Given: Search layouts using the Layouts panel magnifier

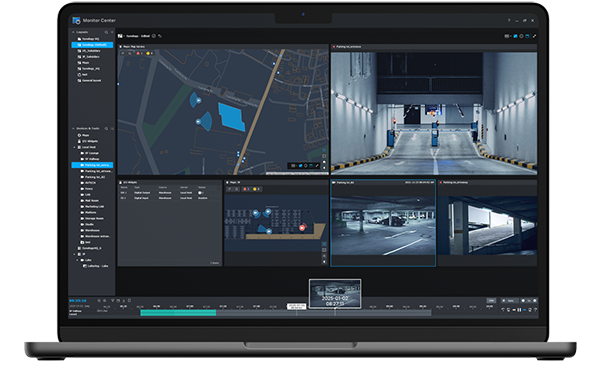Looking at the screenshot, I should pos(106,32).
